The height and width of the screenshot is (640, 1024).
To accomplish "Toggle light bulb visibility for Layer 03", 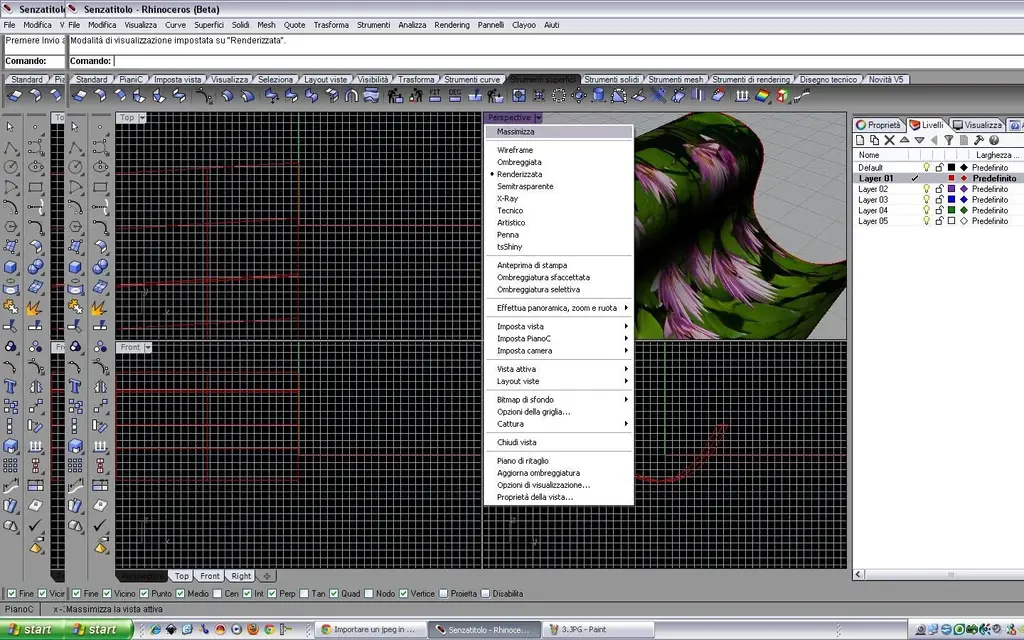I will 926,200.
